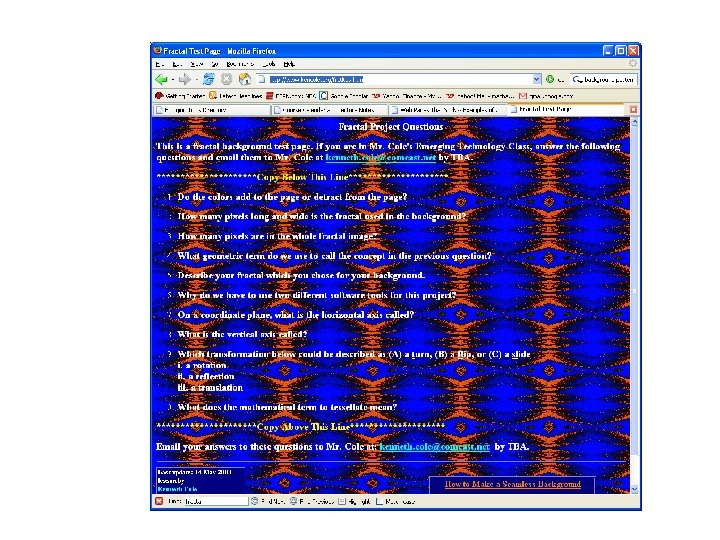Open the Getting Started bookmark
The width and height of the screenshot is (720, 540).
180,96
